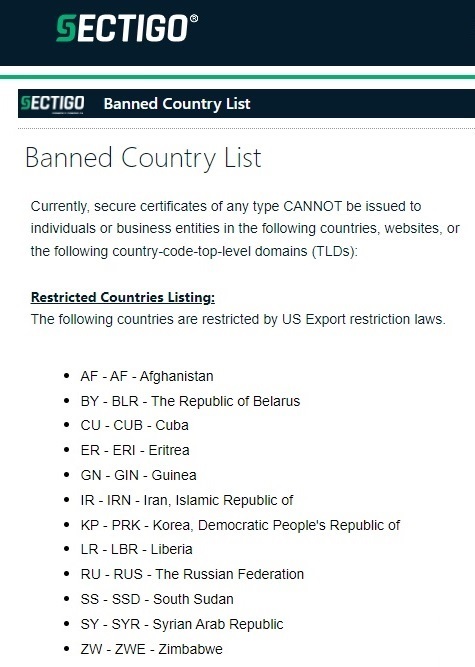This screenshot has height=667, width=475.
Task: Click the US Export restriction laws sentence
Action: pyautogui.click(x=238, y=319)
